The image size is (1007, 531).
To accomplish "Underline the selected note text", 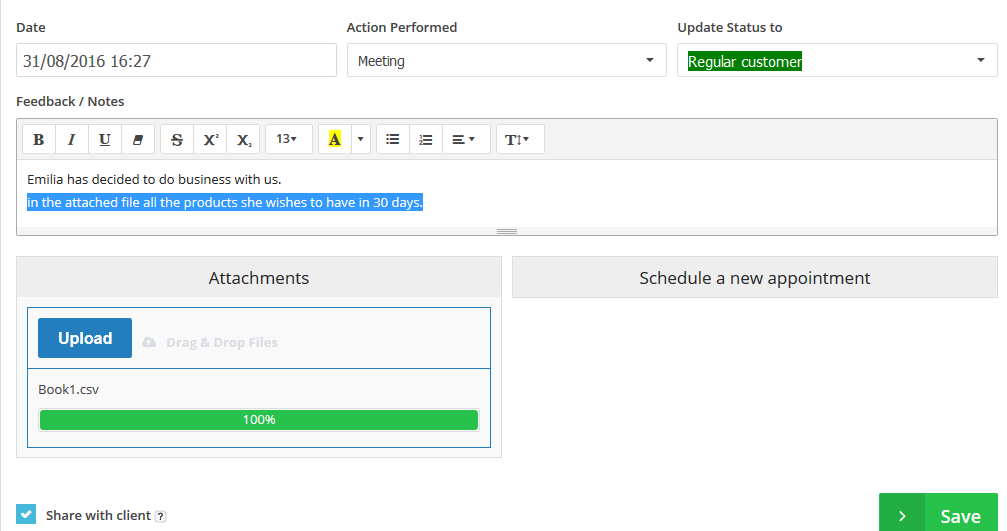I will click(x=105, y=139).
